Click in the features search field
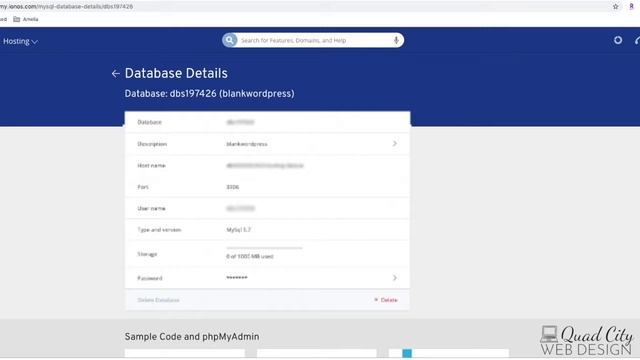Screen dimensions: 640x360 [314, 40]
